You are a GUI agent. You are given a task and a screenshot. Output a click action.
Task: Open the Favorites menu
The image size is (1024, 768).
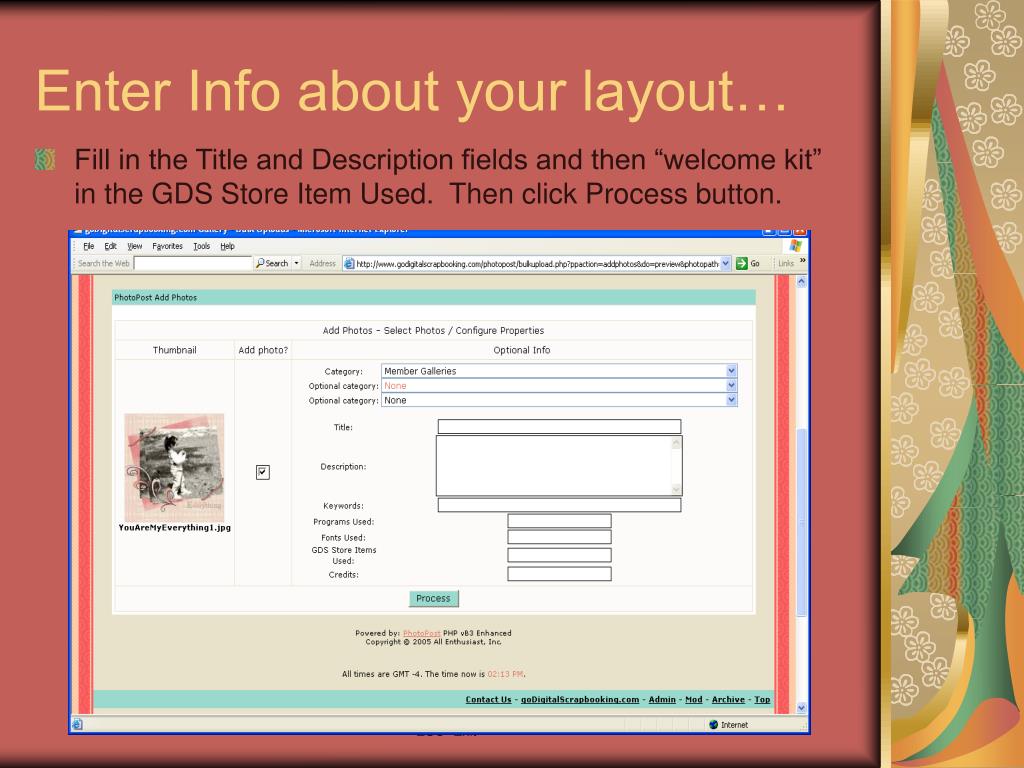click(167, 246)
